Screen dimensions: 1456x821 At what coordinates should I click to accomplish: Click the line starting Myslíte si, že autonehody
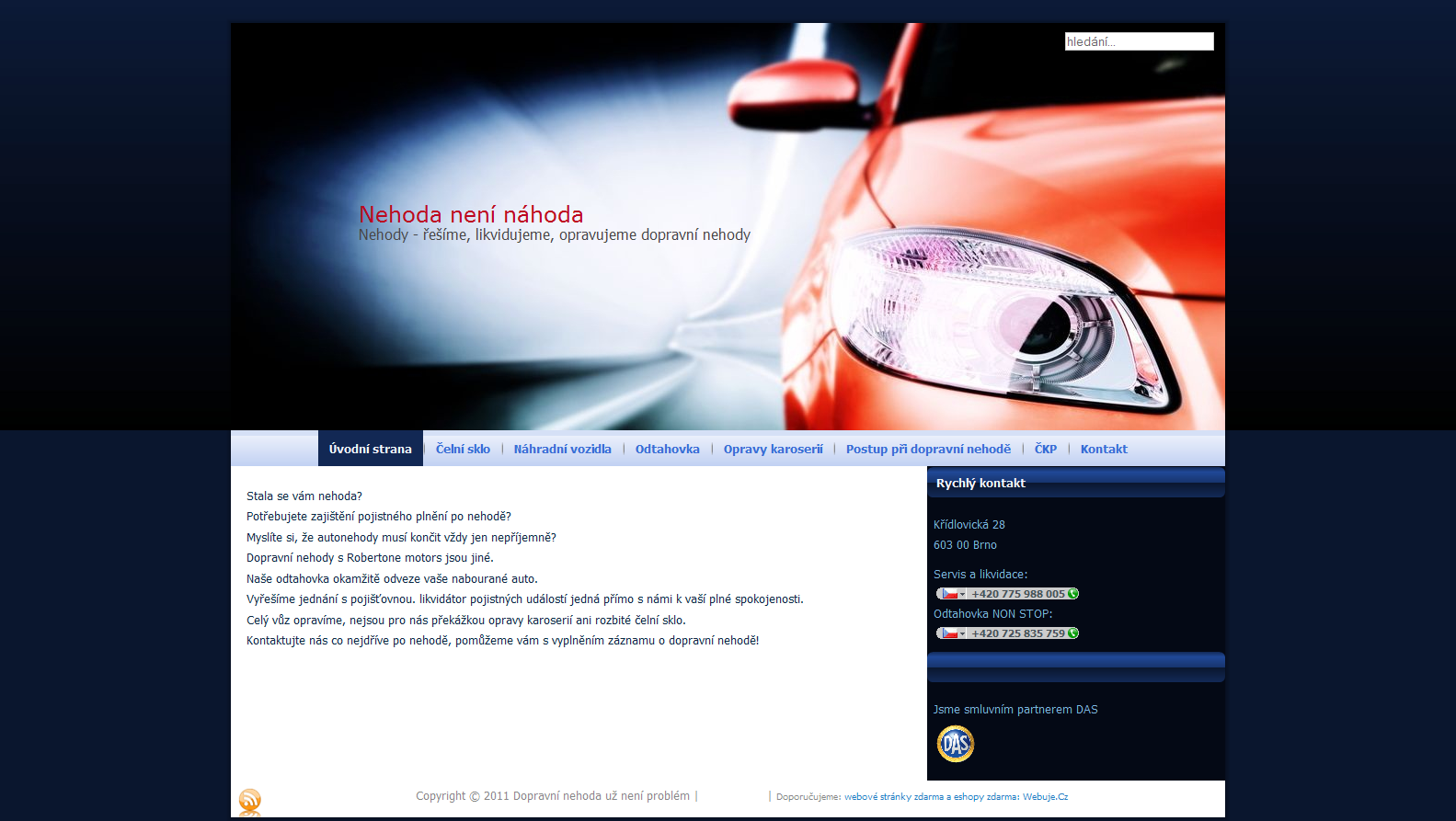[401, 537]
